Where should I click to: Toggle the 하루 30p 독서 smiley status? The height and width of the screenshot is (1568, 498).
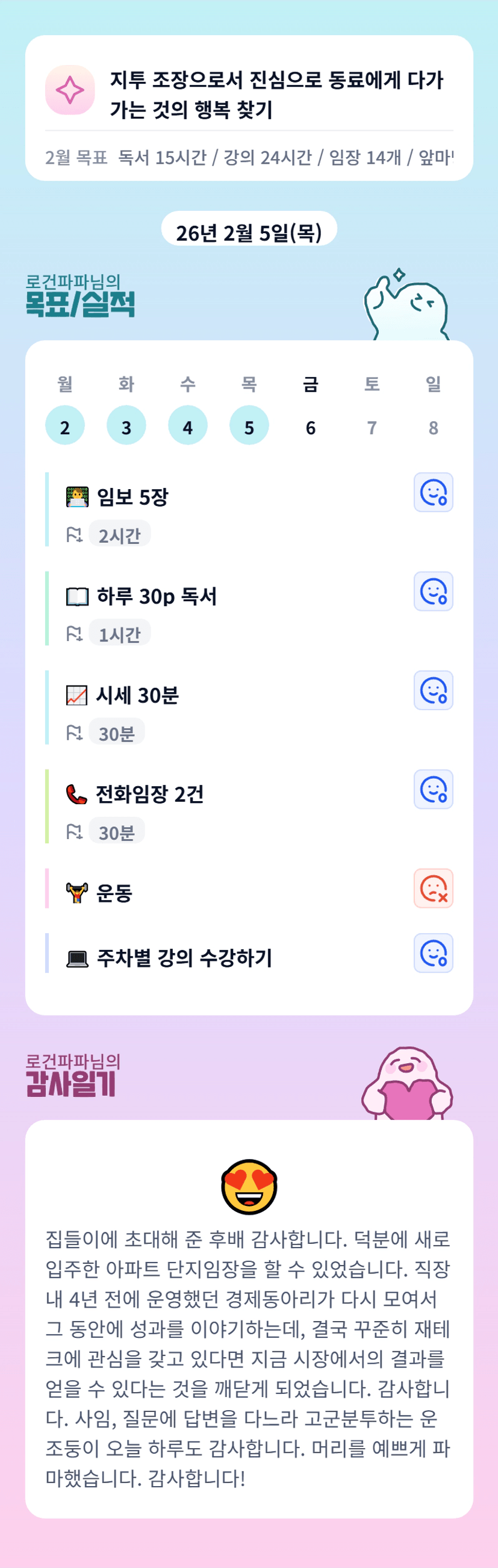coord(433,592)
